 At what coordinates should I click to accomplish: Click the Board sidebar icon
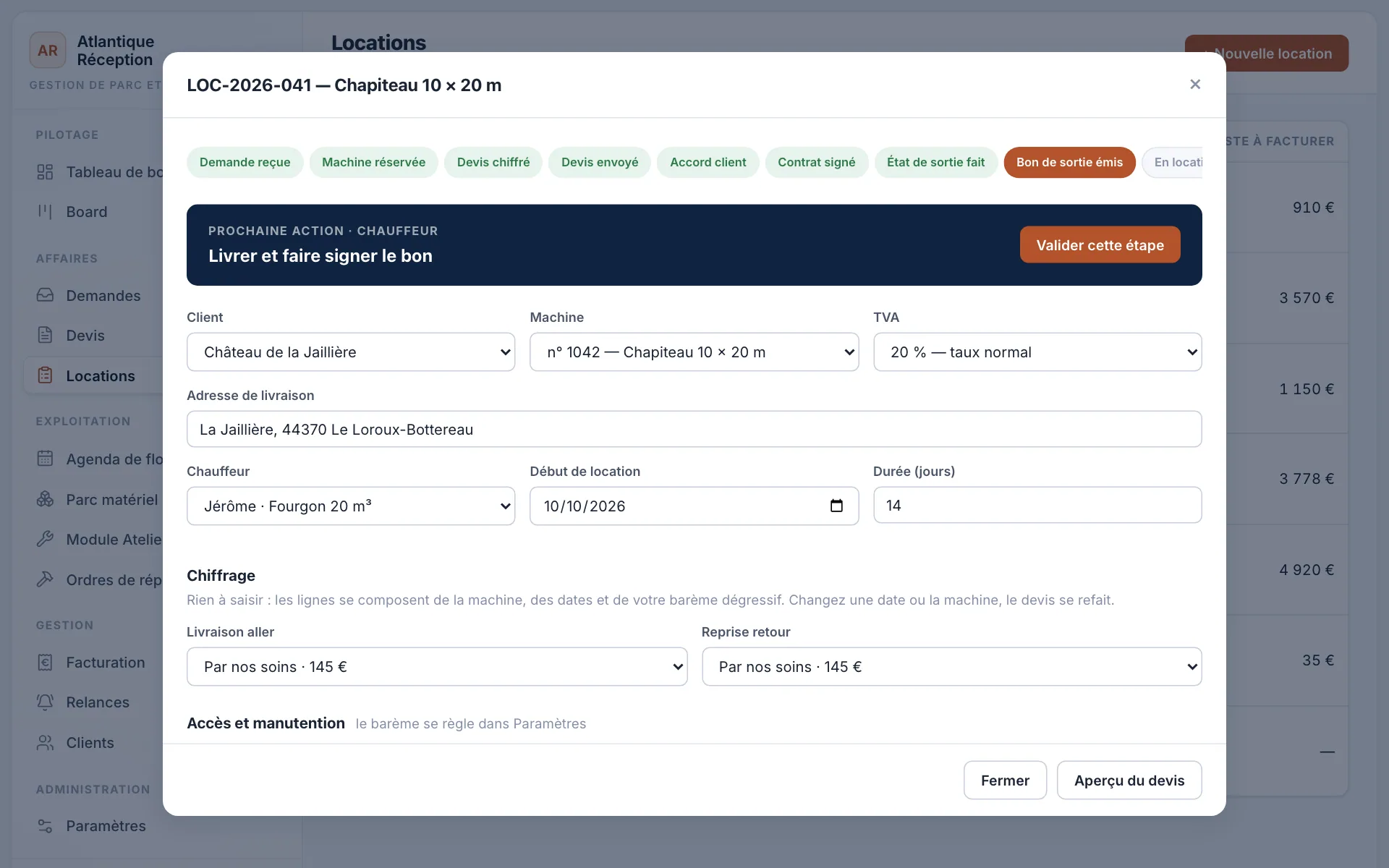(x=45, y=212)
